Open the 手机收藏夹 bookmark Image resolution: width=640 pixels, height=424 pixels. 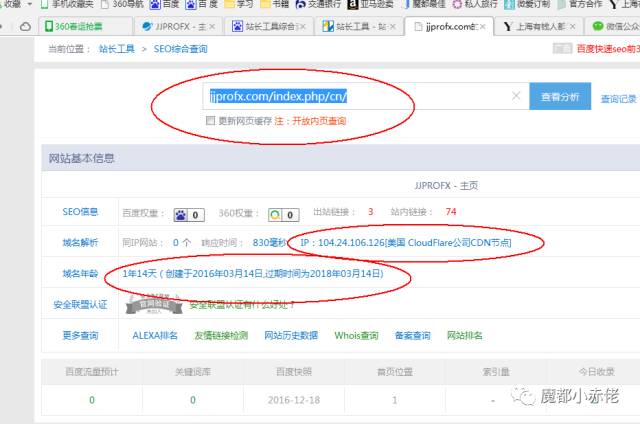tap(67, 4)
